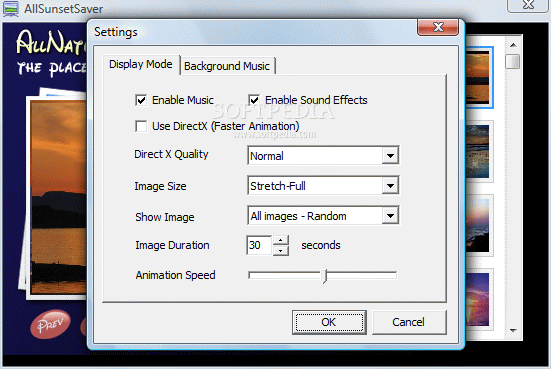Select the Display Mode tab
The width and height of the screenshot is (551, 369).
(141, 65)
